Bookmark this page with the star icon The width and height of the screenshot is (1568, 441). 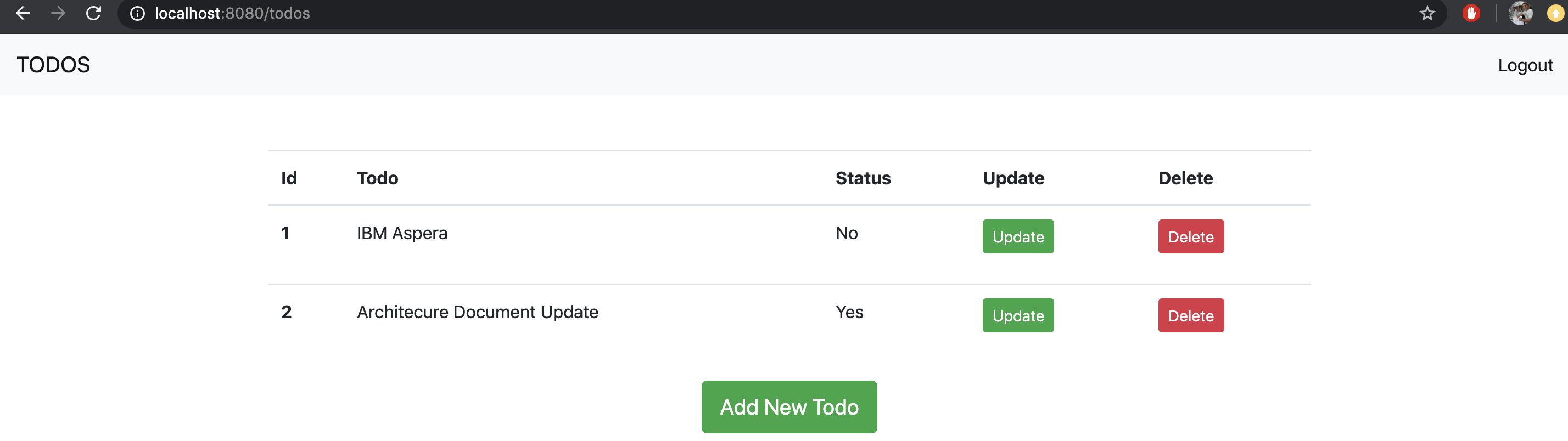pyautogui.click(x=1427, y=13)
